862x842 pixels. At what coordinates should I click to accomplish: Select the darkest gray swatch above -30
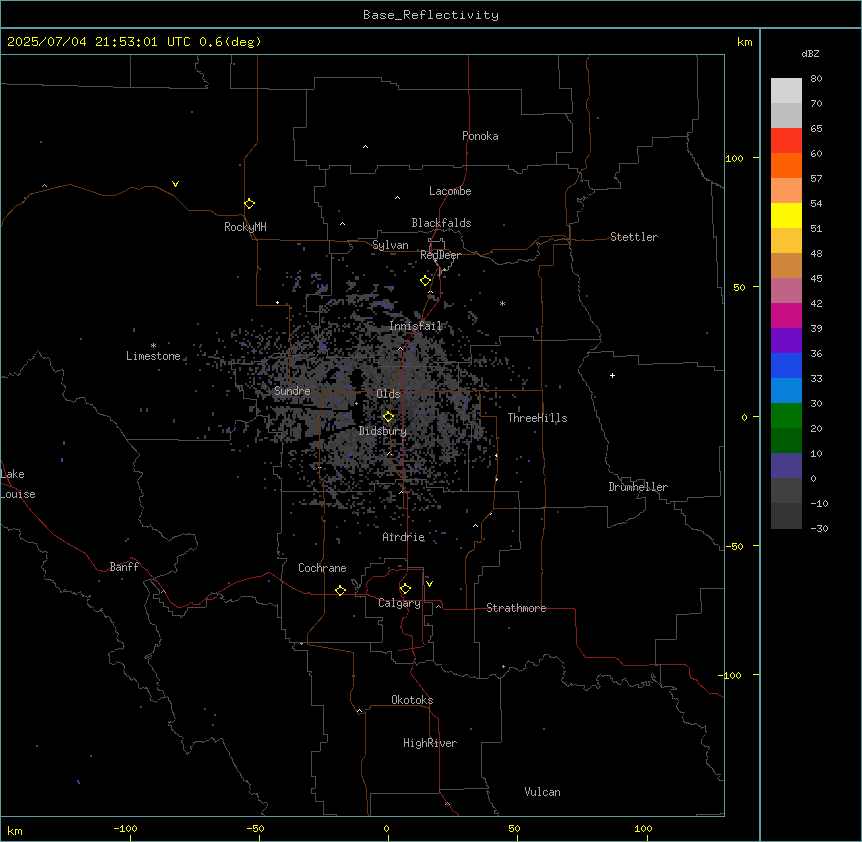[x=786, y=516]
